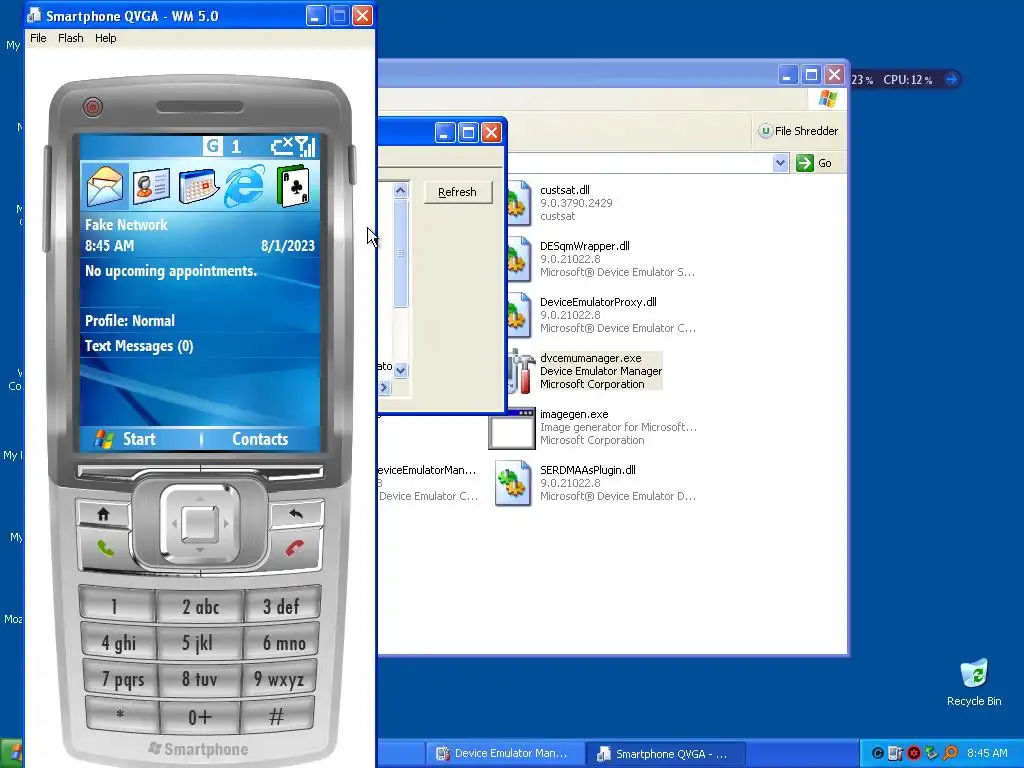Click the horizontal scroll right arrow in list
Image resolution: width=1024 pixels, height=768 pixels.
pyautogui.click(x=384, y=387)
